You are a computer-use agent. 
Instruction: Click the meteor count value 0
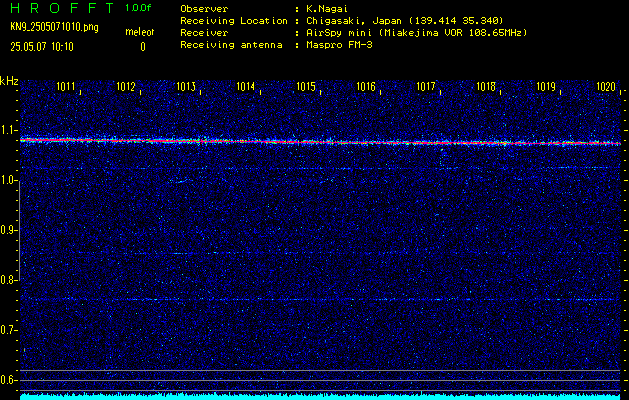pos(143,47)
